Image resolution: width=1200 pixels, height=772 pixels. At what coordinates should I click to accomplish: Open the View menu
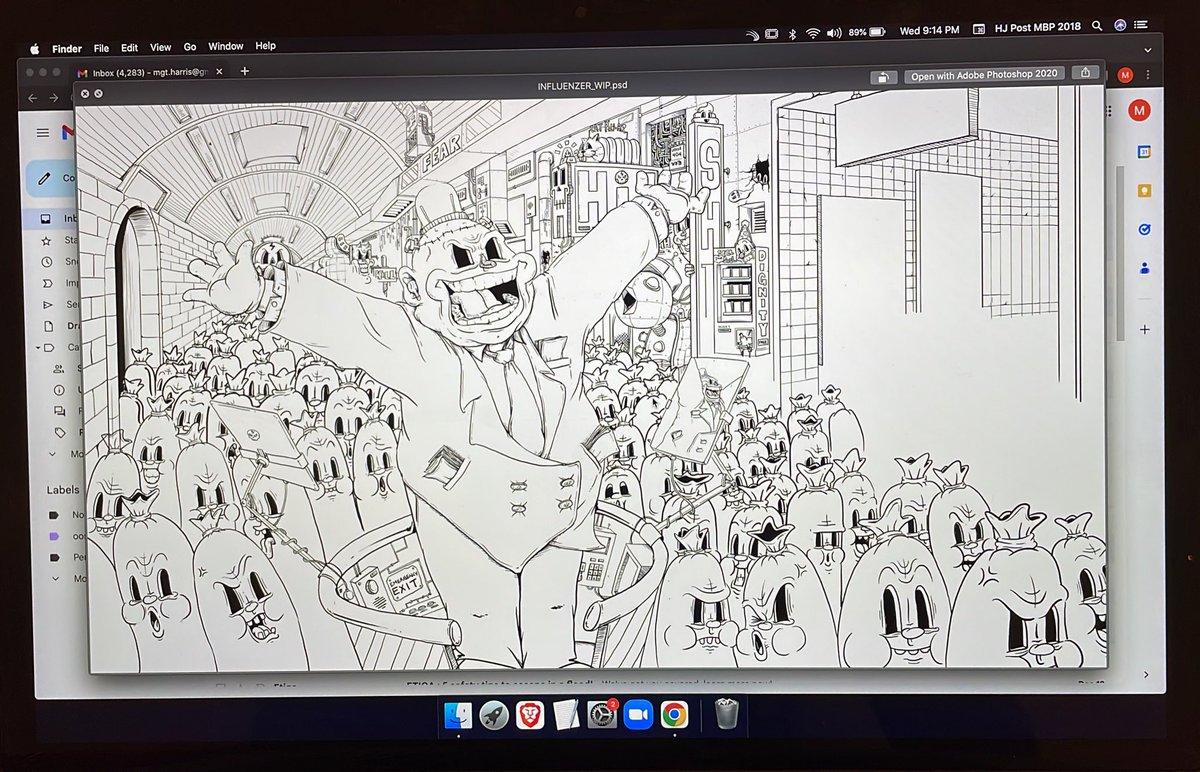pyautogui.click(x=160, y=47)
